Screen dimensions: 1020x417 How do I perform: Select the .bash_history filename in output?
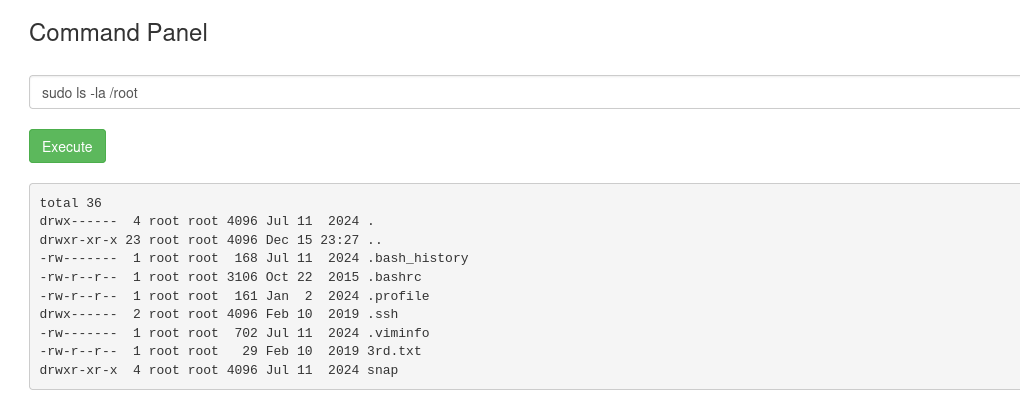(x=417, y=258)
